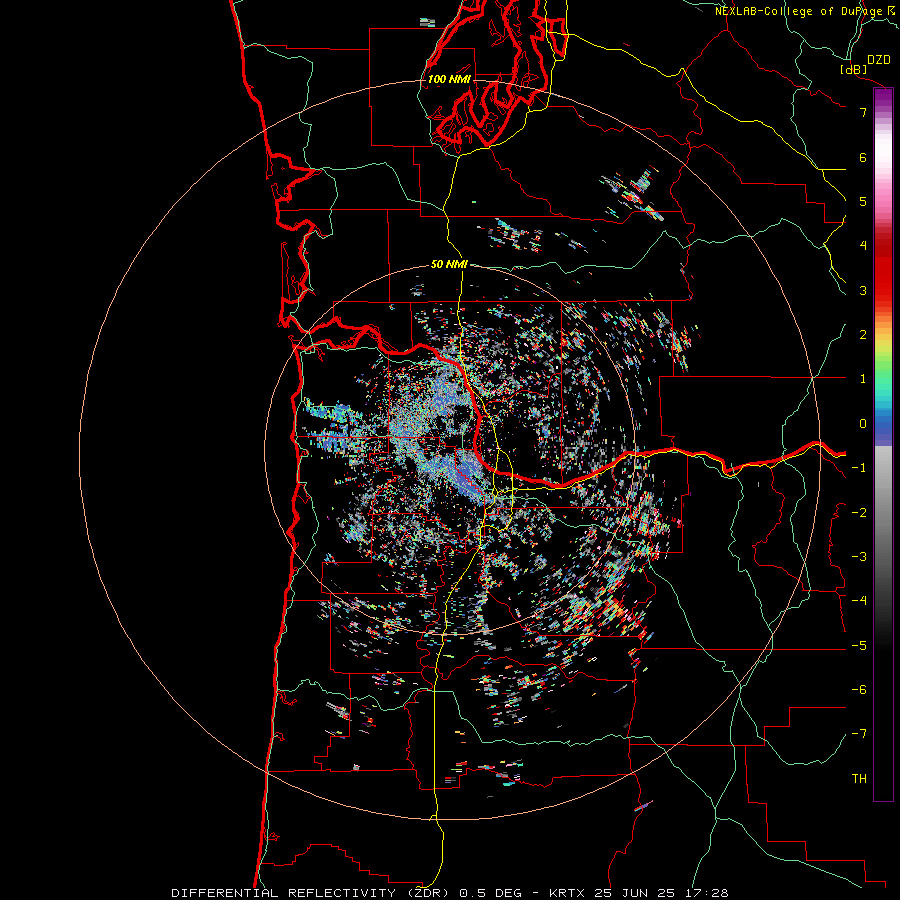This screenshot has width=900, height=900.
Task: Click the DZD color scale title
Action: 879,60
